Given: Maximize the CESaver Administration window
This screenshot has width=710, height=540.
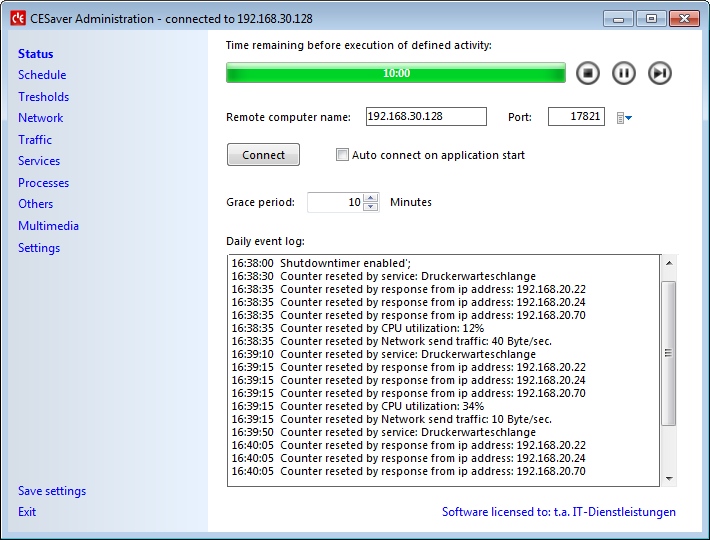Looking at the screenshot, I should click(651, 19).
